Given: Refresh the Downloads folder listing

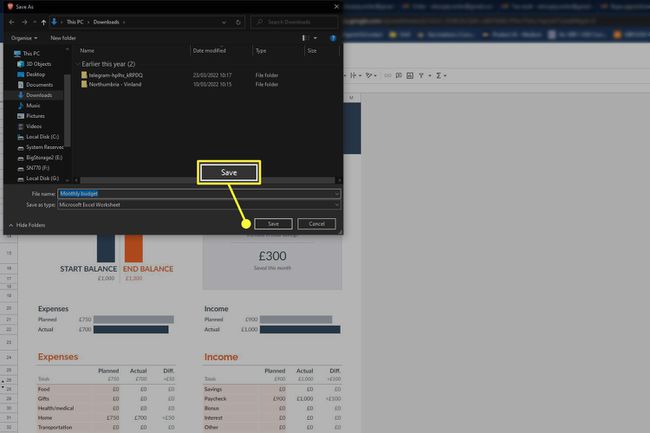Looking at the screenshot, I should [x=238, y=22].
